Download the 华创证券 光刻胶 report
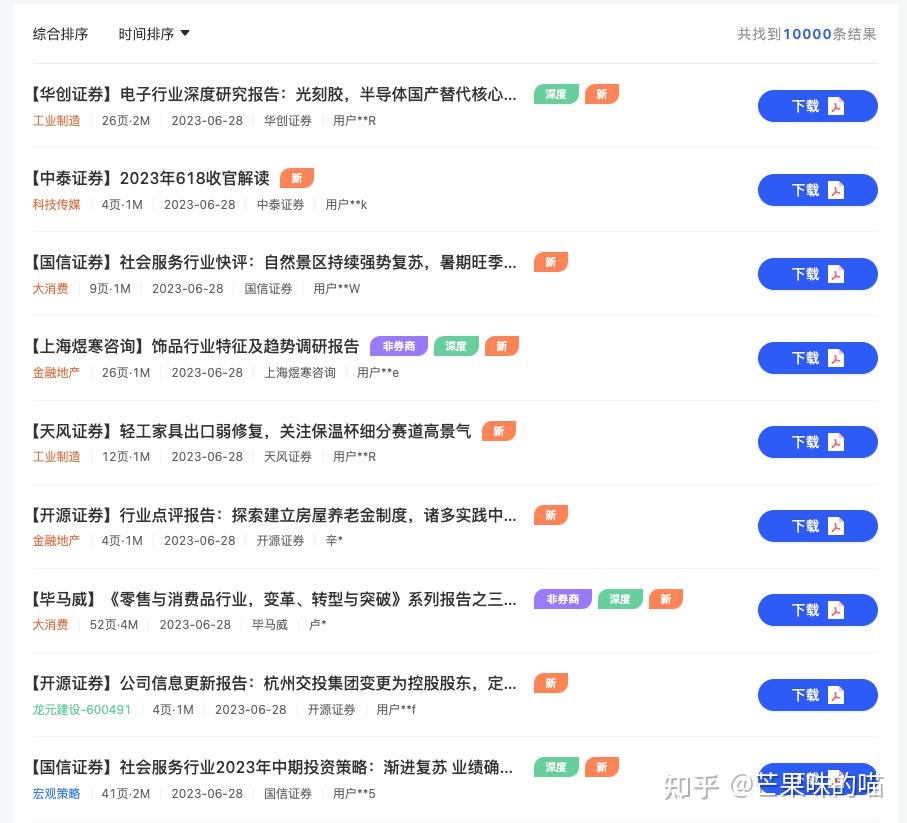The image size is (907, 823). (x=817, y=106)
